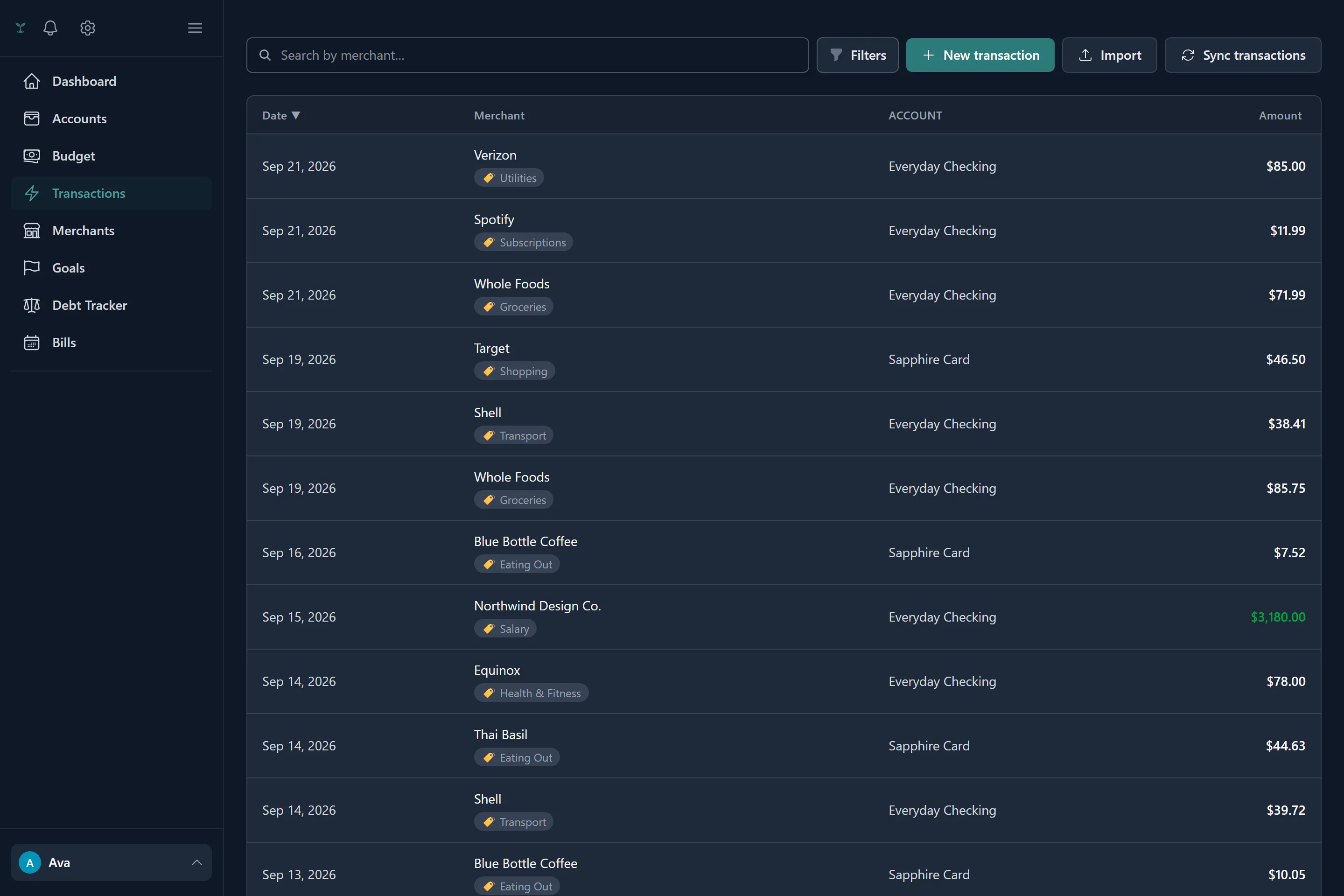
Task: Open the Thai Basil transaction
Action: 784,746
